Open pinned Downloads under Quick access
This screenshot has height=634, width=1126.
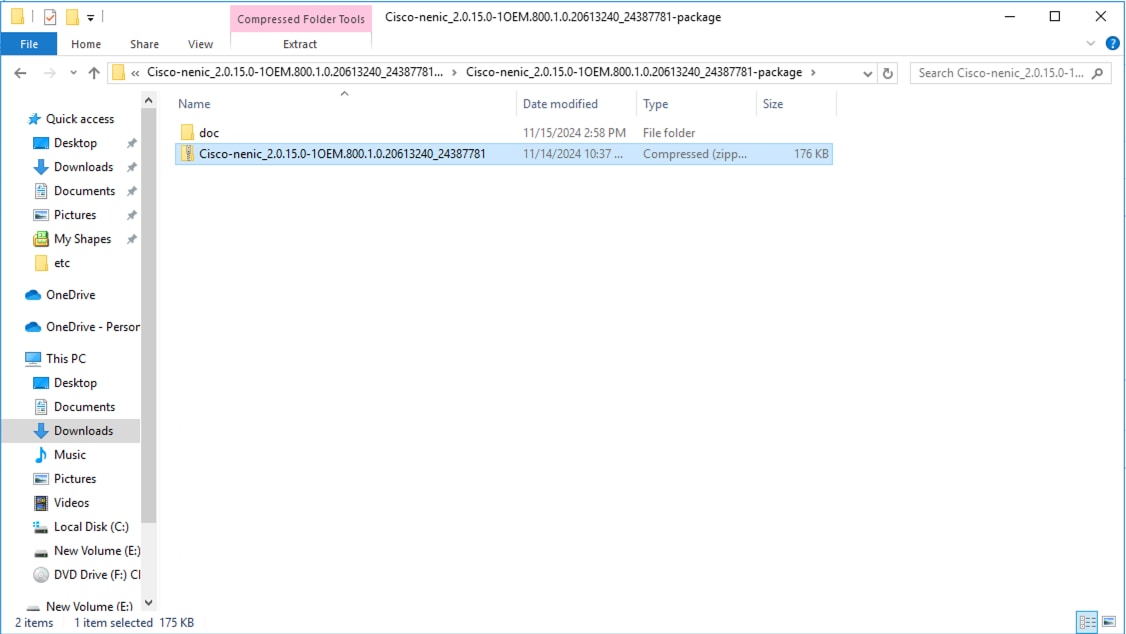(83, 167)
